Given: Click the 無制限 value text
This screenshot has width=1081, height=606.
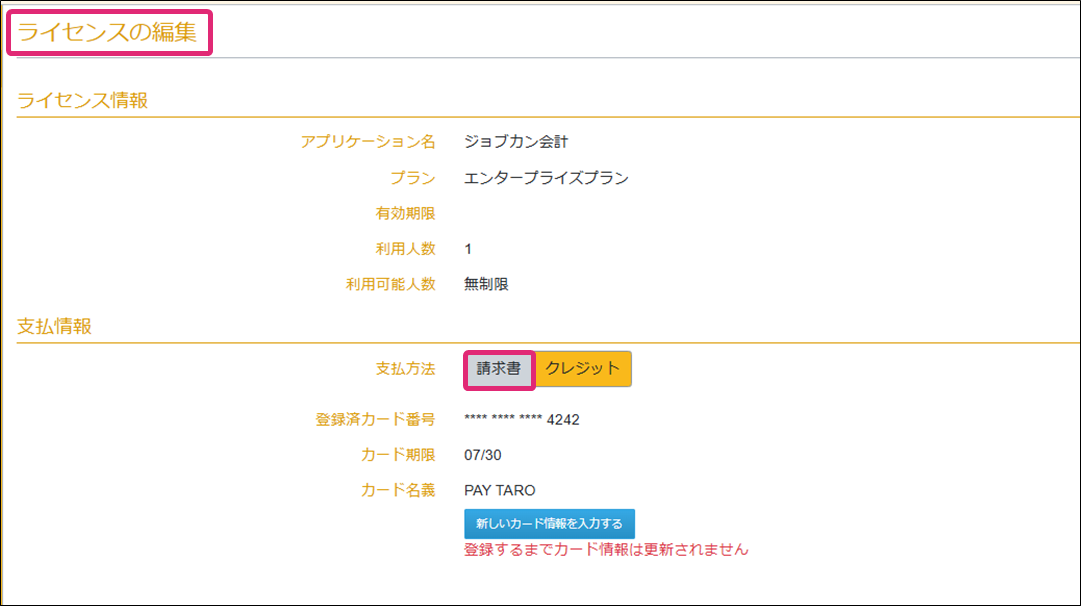Looking at the screenshot, I should point(487,284).
